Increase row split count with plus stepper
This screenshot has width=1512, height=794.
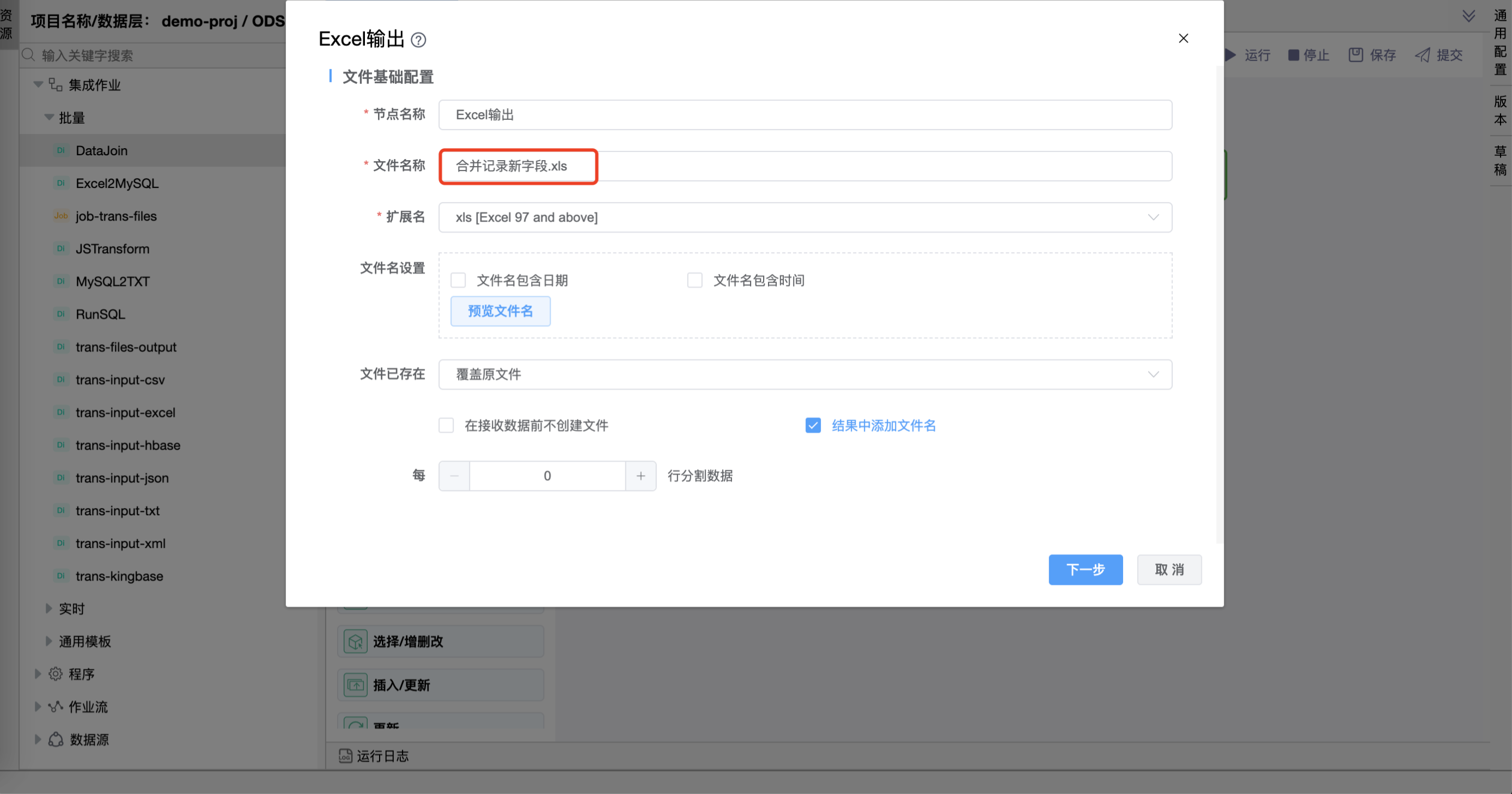tap(641, 476)
